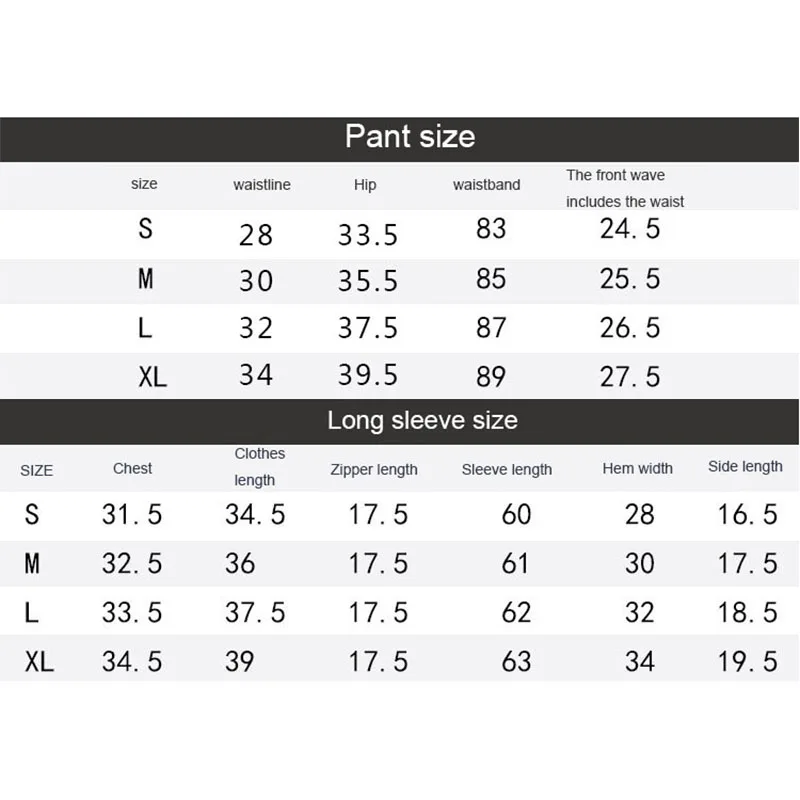Image resolution: width=800 pixels, height=800 pixels.
Task: Select the Hip column header
Action: point(365,185)
